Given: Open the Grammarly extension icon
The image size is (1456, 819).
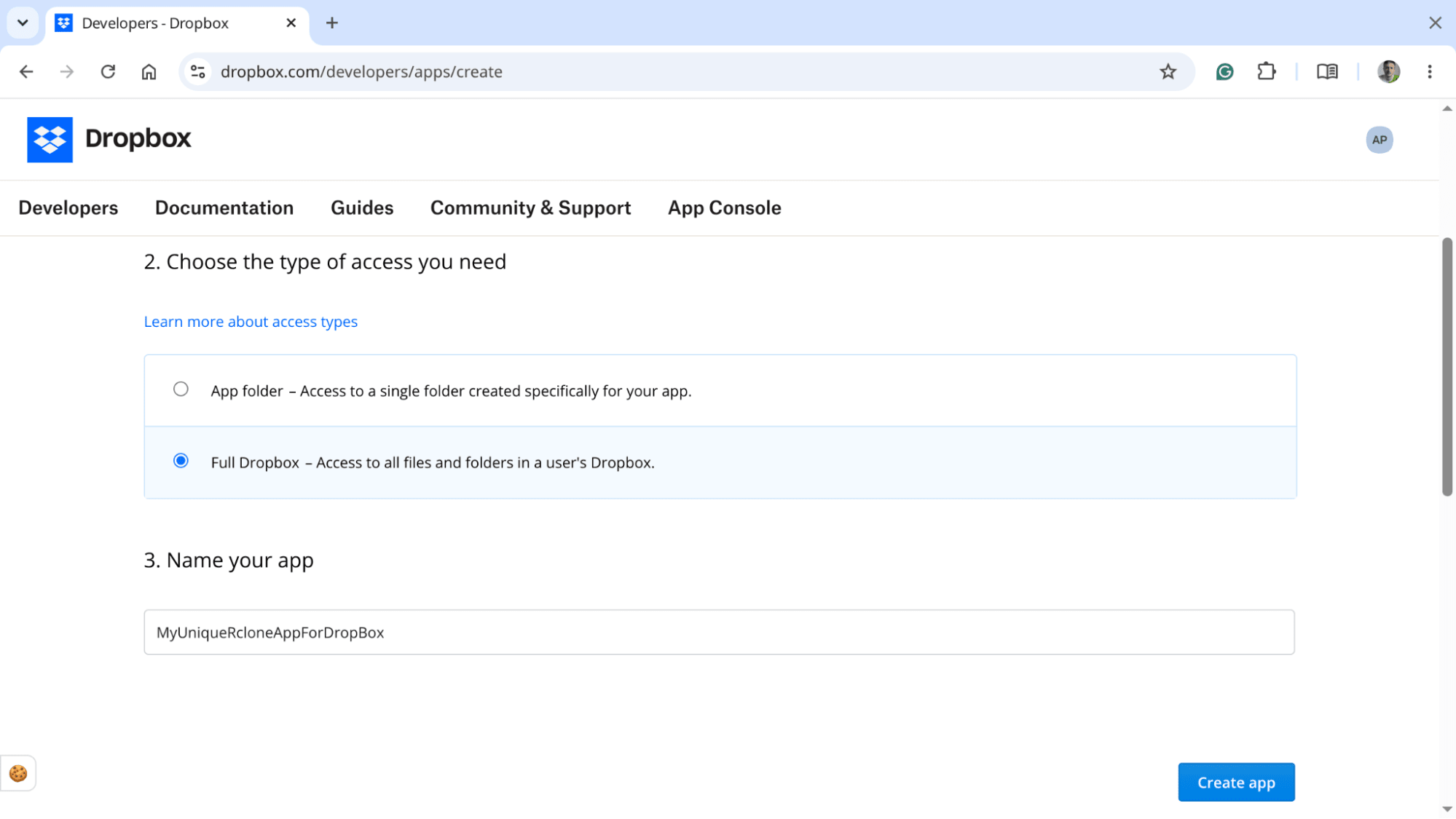Looking at the screenshot, I should tap(1224, 71).
